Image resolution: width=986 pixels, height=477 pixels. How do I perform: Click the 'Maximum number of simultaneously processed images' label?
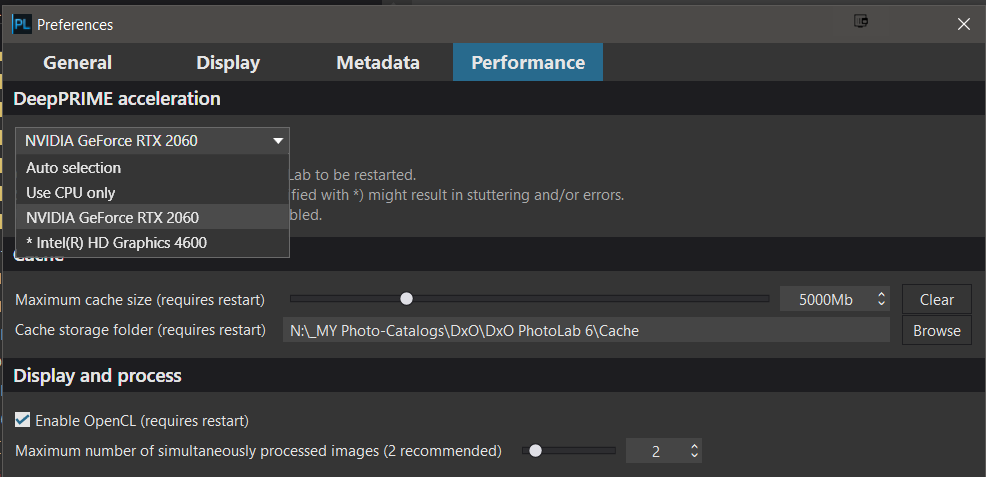(x=258, y=451)
